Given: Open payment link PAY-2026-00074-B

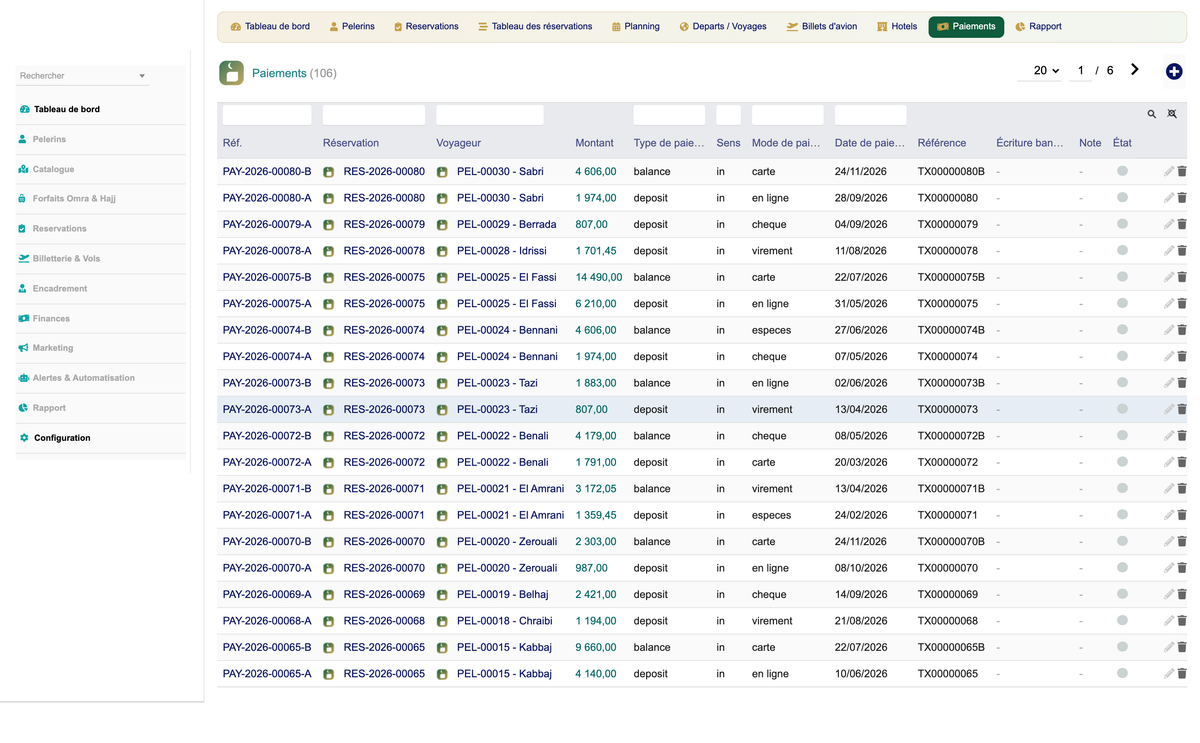Looking at the screenshot, I should [267, 330].
